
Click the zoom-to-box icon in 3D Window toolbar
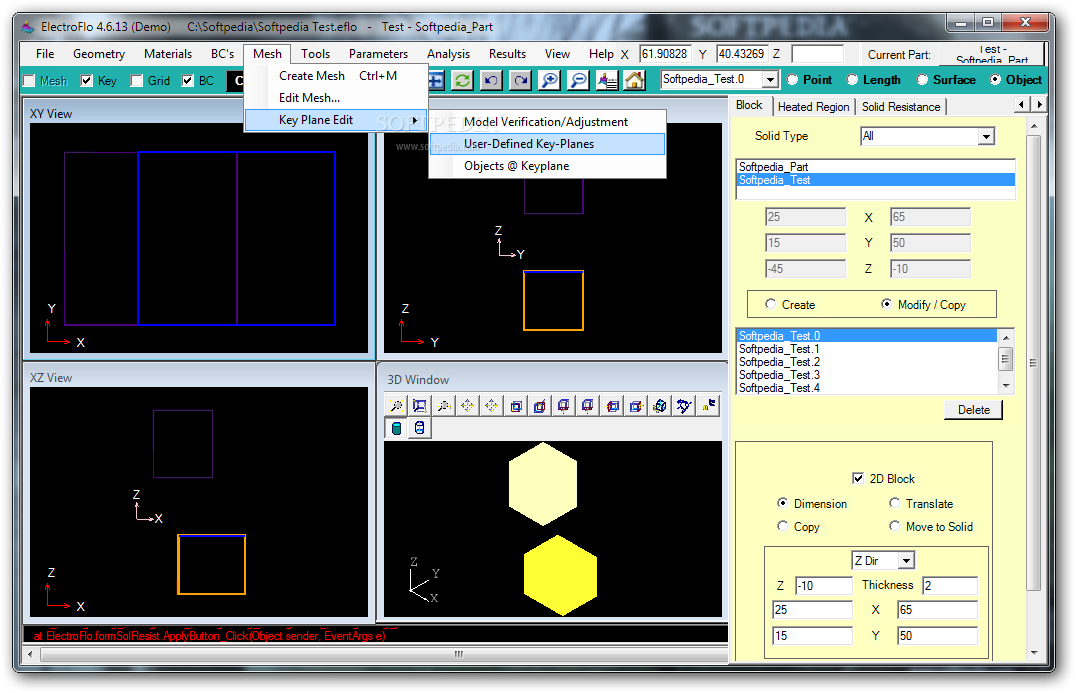pos(420,406)
